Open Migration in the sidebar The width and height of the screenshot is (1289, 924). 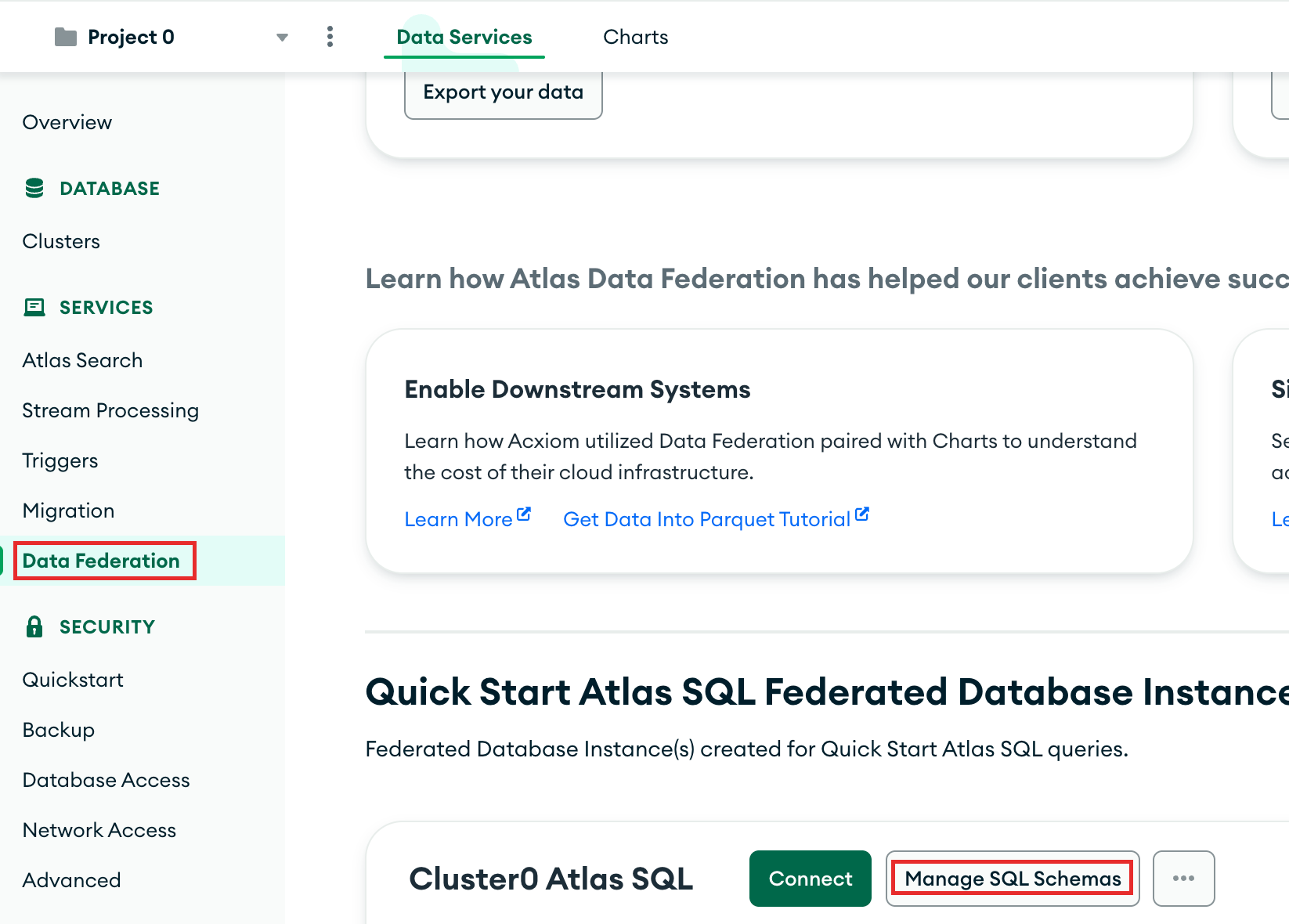point(68,511)
